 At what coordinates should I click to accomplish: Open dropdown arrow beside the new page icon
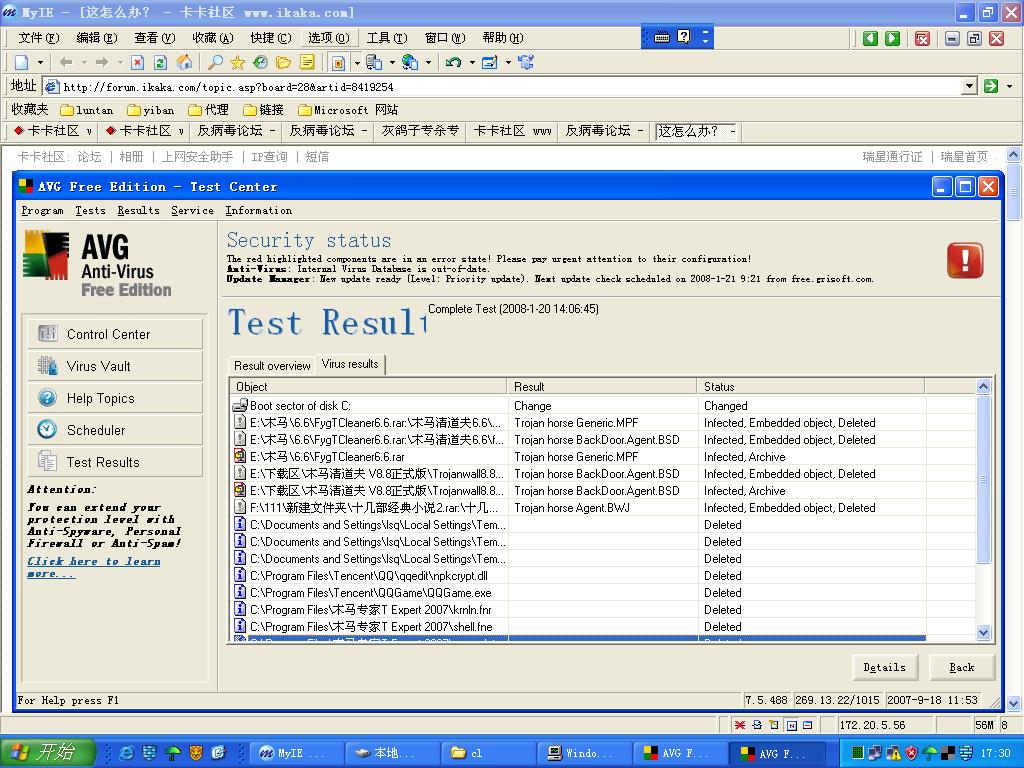pyautogui.click(x=40, y=62)
